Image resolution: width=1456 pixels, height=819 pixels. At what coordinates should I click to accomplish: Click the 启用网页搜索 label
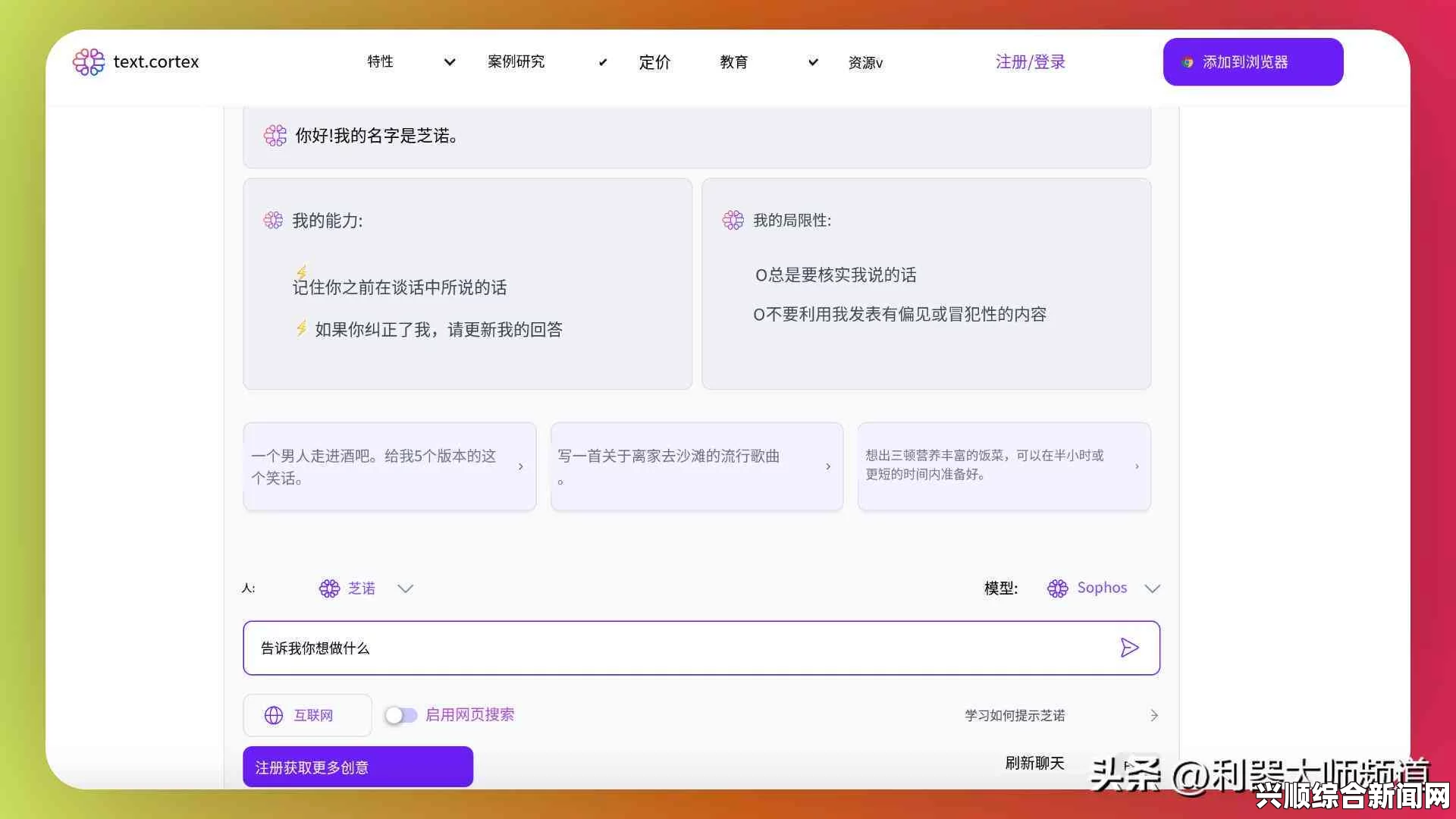click(470, 714)
